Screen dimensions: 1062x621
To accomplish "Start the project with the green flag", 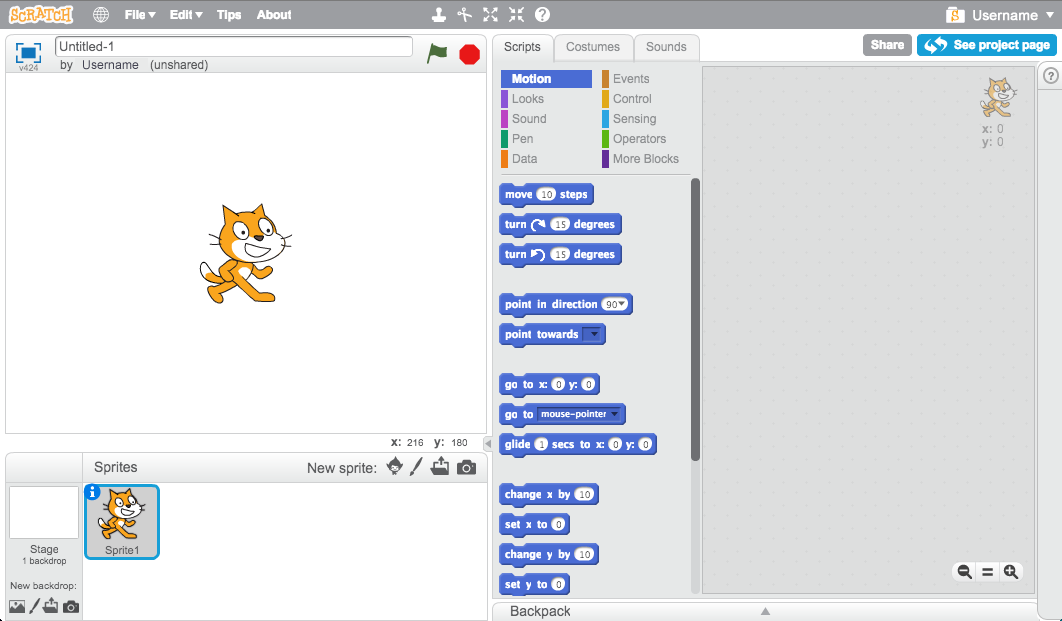I will tap(437, 54).
